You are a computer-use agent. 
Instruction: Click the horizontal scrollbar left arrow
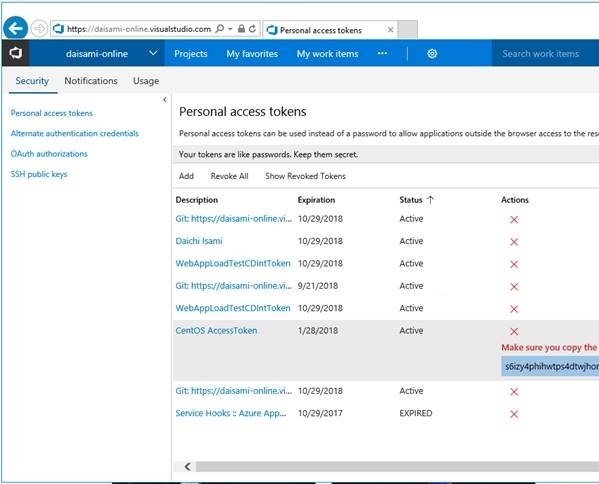(188, 466)
